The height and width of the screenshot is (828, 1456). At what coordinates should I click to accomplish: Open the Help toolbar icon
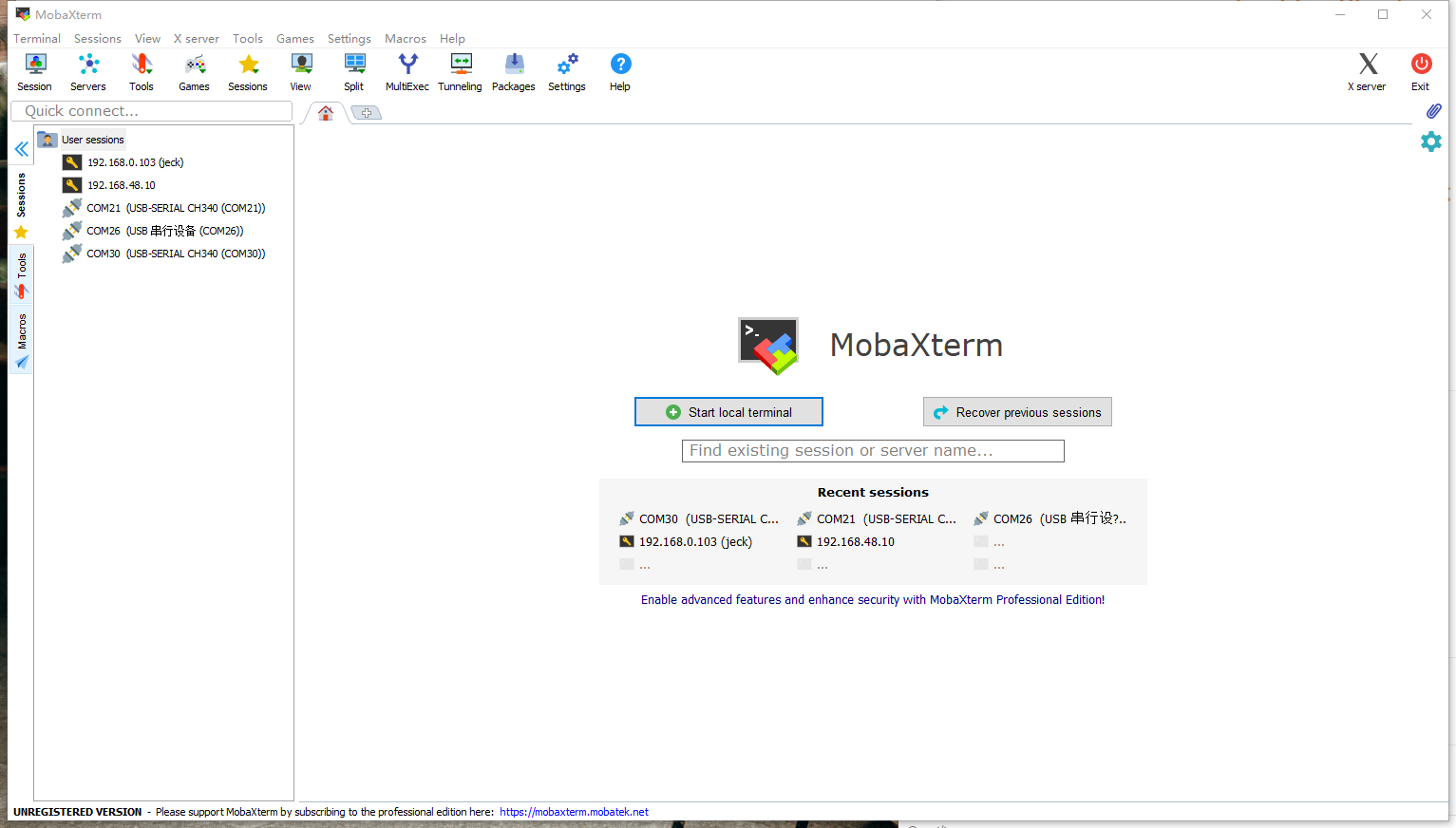620,72
